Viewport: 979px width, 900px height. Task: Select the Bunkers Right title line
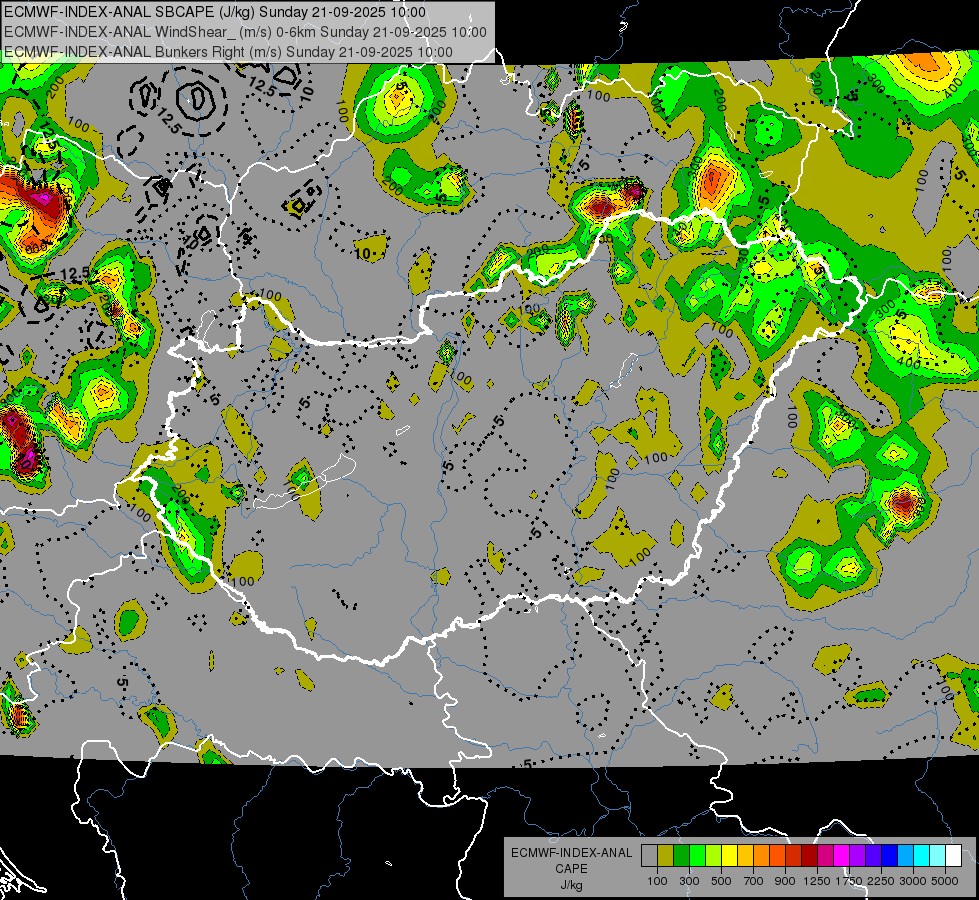coord(227,50)
